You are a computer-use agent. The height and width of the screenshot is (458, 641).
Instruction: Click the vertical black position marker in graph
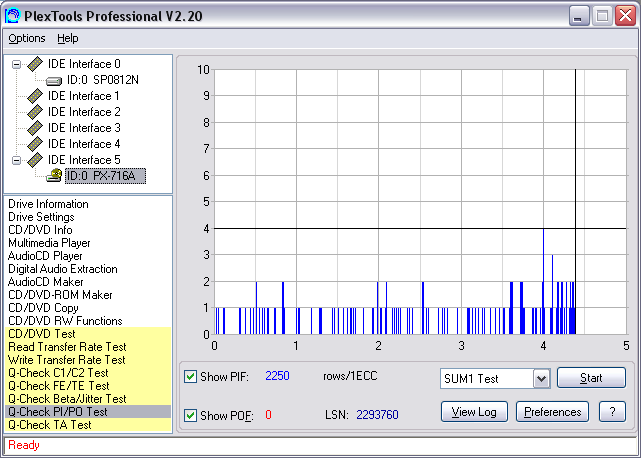[x=575, y=202]
